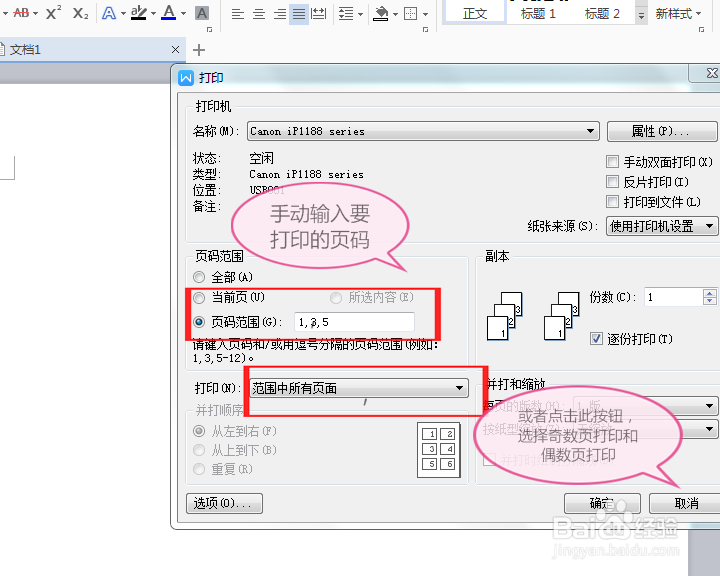Toggle character shading (gray A icon)
This screenshot has height=576, width=720.
tap(202, 13)
